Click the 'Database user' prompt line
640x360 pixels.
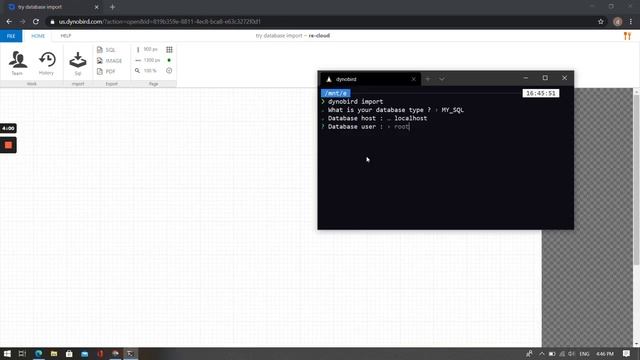(x=365, y=127)
